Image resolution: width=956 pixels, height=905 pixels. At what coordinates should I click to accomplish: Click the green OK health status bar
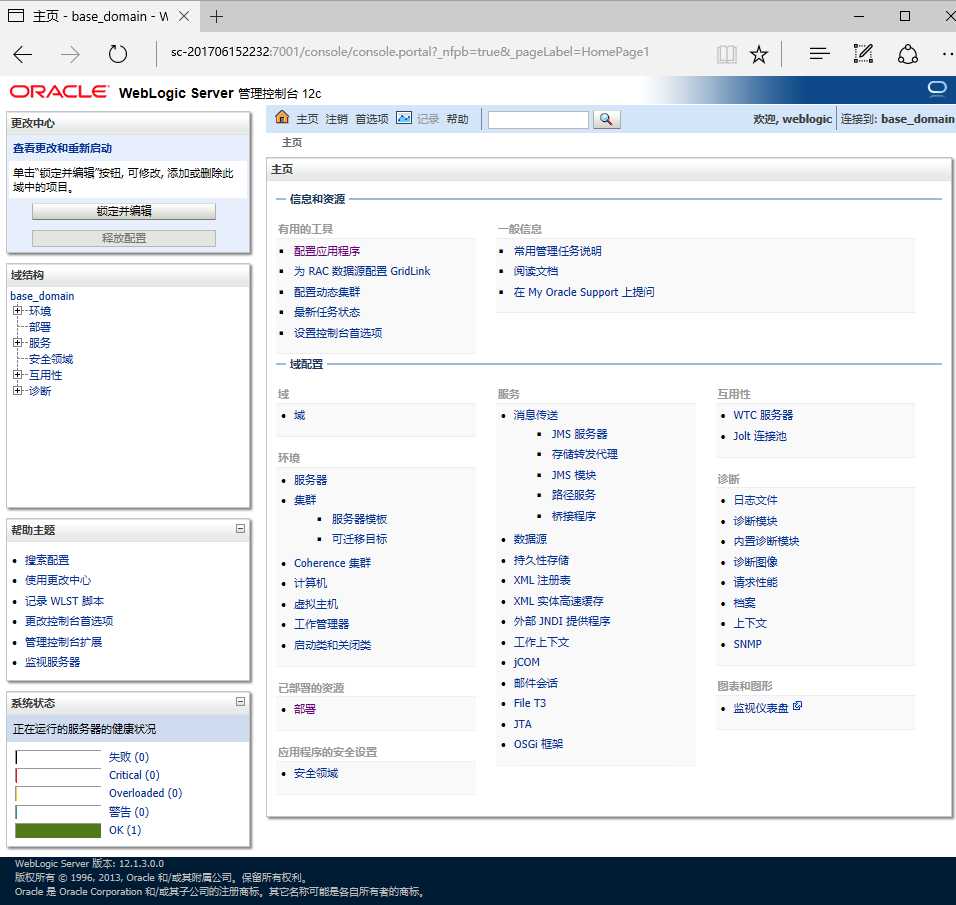point(58,830)
